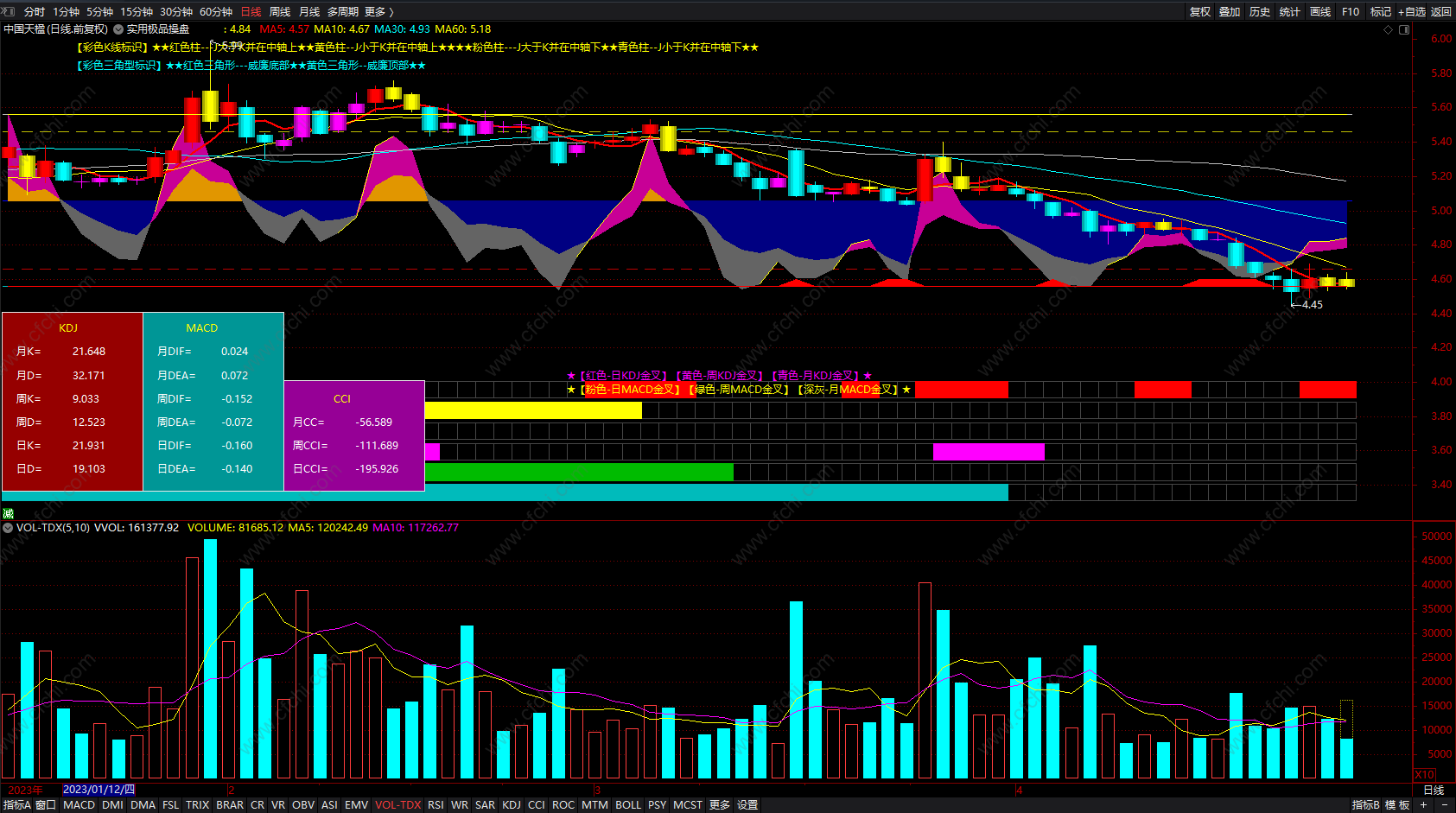Open F10 company info
Screen dimensions: 1456x813
(1351, 11)
